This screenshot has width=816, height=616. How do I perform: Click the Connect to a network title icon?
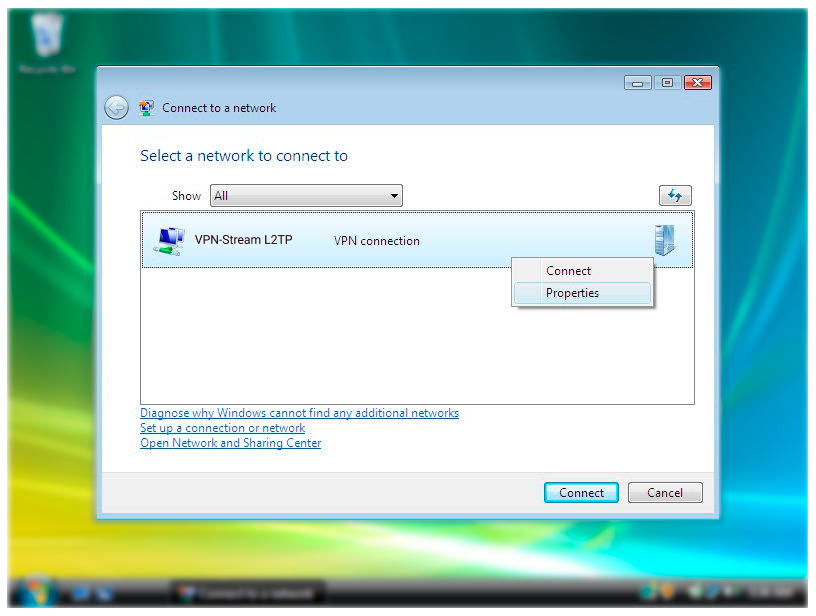(x=146, y=108)
